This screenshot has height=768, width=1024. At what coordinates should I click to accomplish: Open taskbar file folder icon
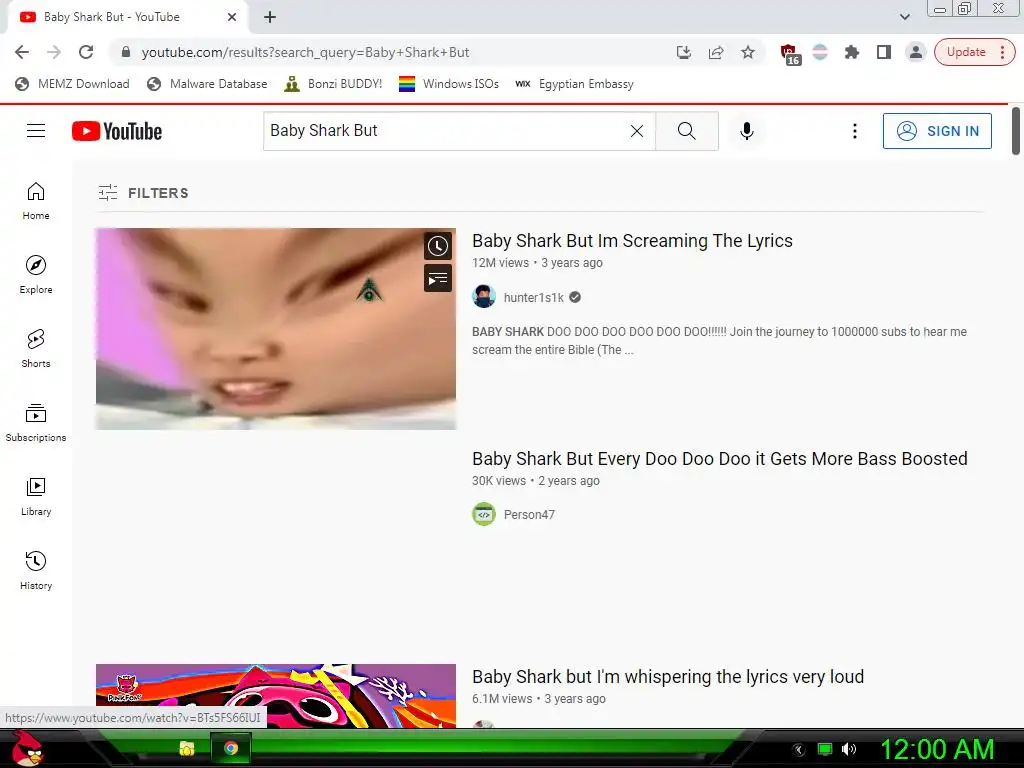(187, 748)
